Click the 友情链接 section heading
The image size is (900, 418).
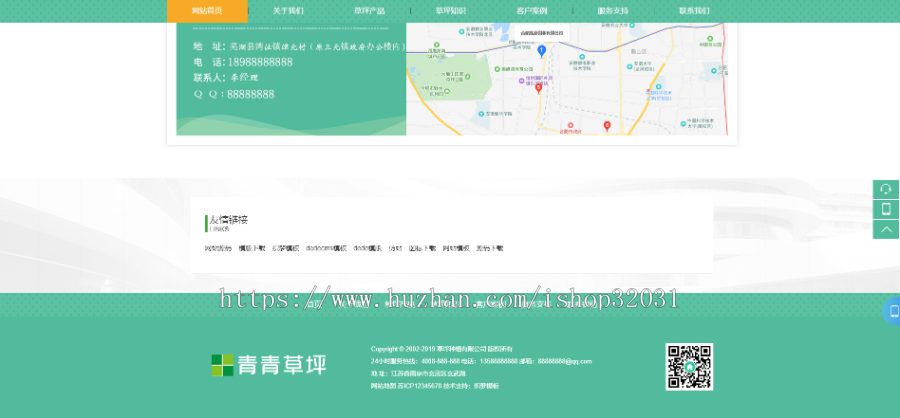pyautogui.click(x=228, y=220)
